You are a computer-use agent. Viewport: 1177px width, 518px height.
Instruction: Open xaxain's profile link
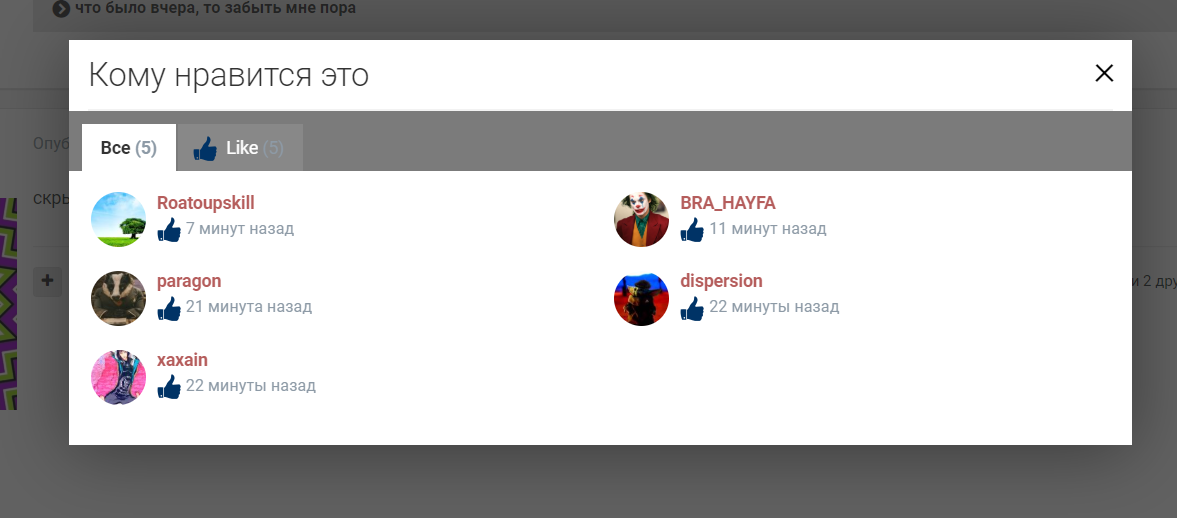pos(182,360)
